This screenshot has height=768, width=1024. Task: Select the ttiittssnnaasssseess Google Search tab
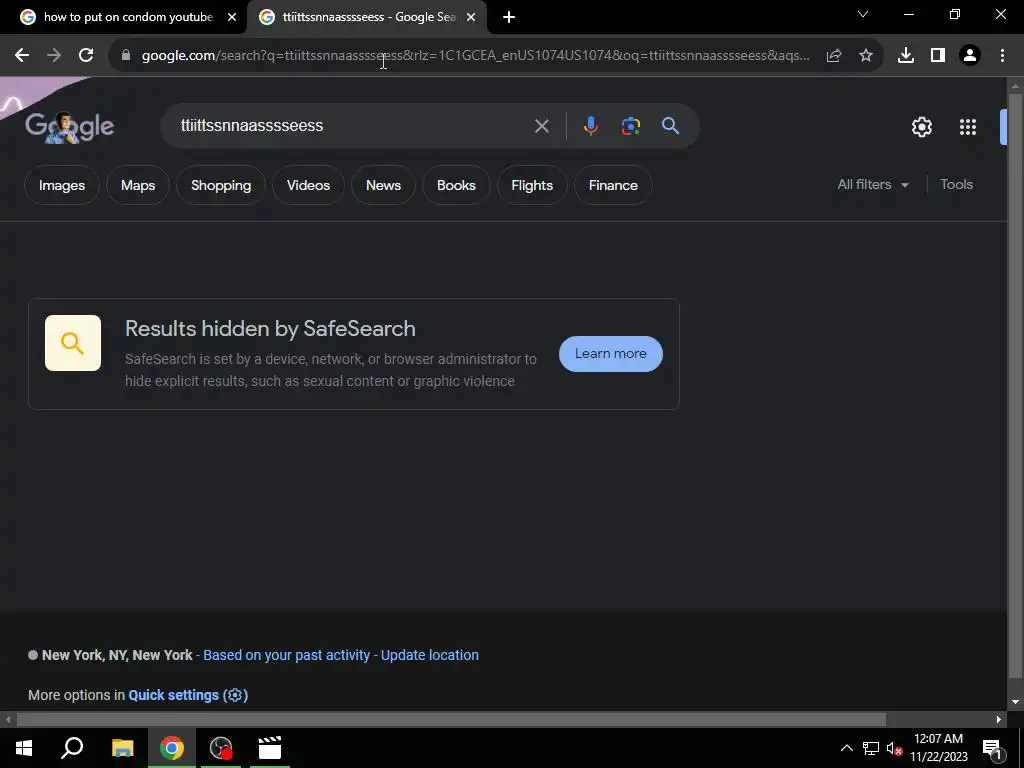[x=368, y=17]
